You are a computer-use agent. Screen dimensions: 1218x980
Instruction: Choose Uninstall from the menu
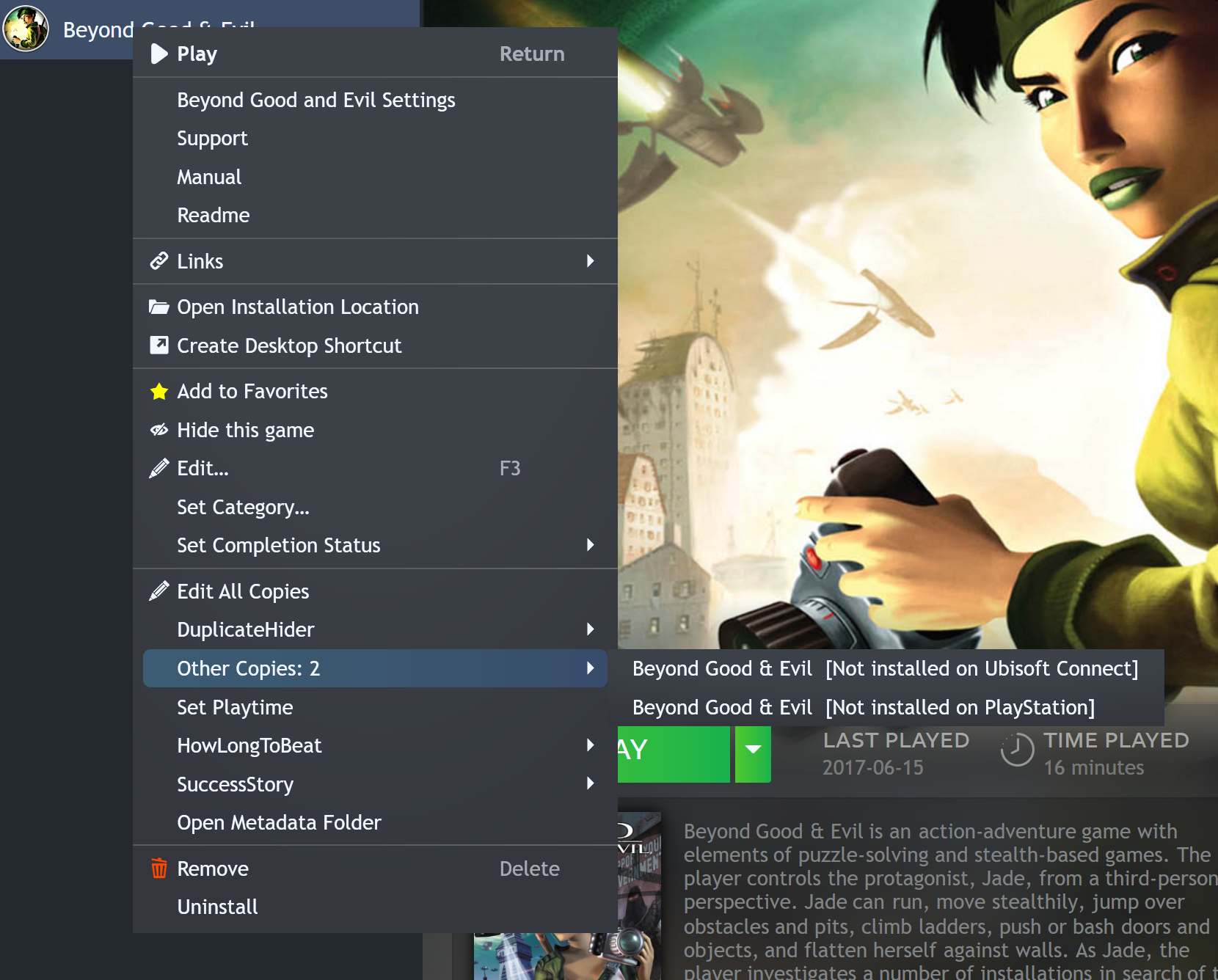pyautogui.click(x=375, y=907)
